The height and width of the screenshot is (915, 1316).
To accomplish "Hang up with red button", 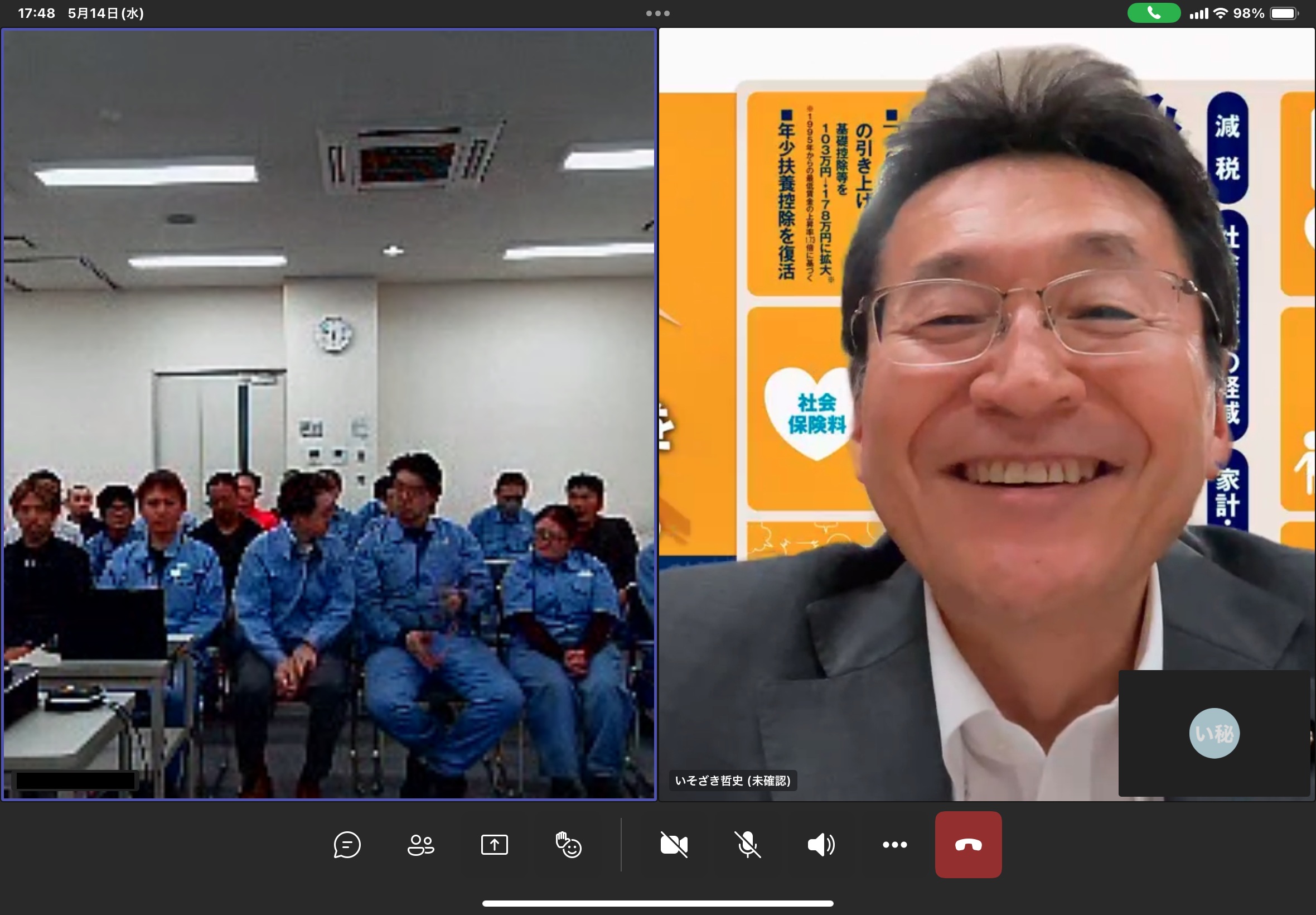I will point(968,845).
